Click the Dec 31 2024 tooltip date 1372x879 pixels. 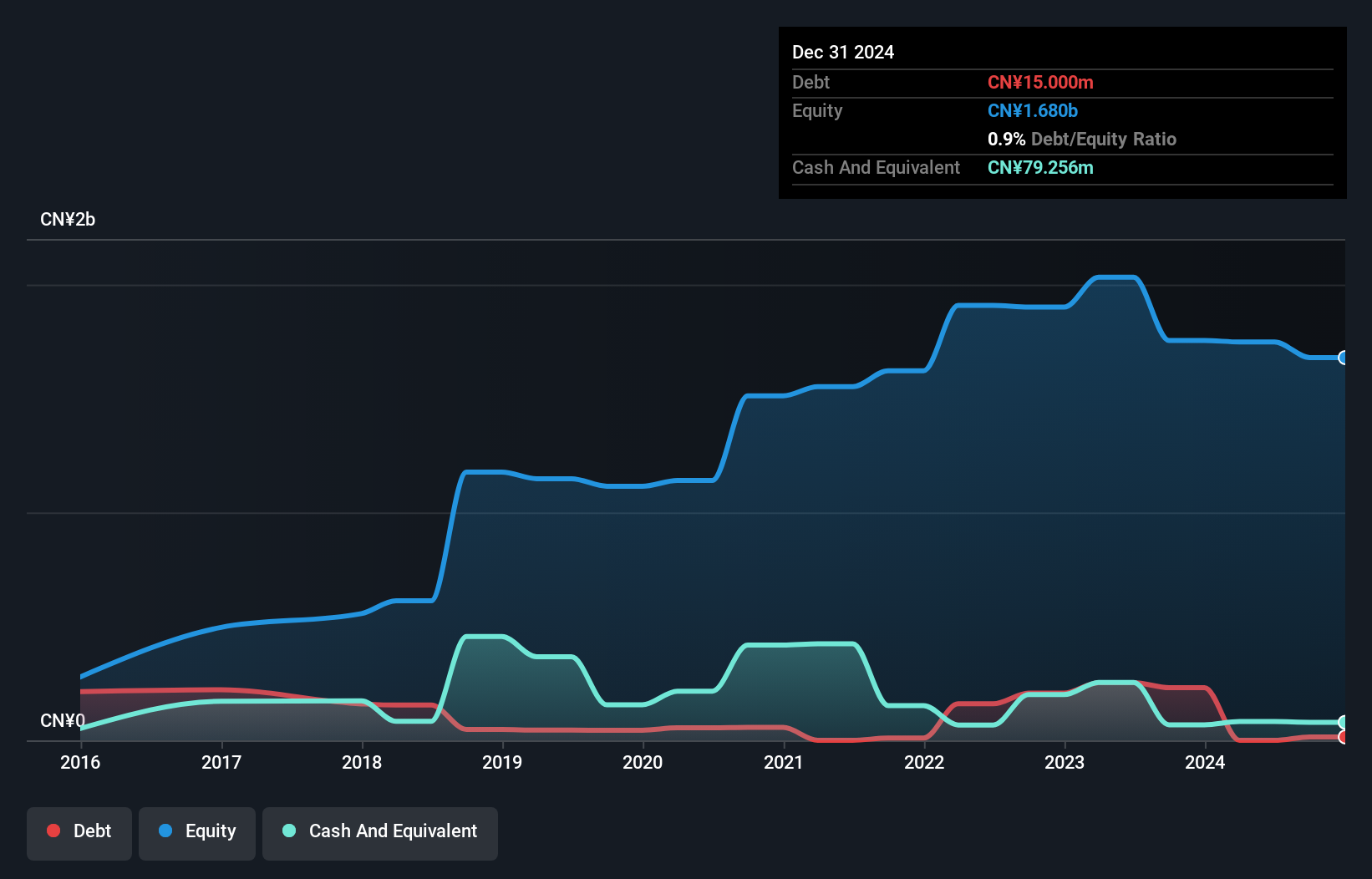click(843, 52)
